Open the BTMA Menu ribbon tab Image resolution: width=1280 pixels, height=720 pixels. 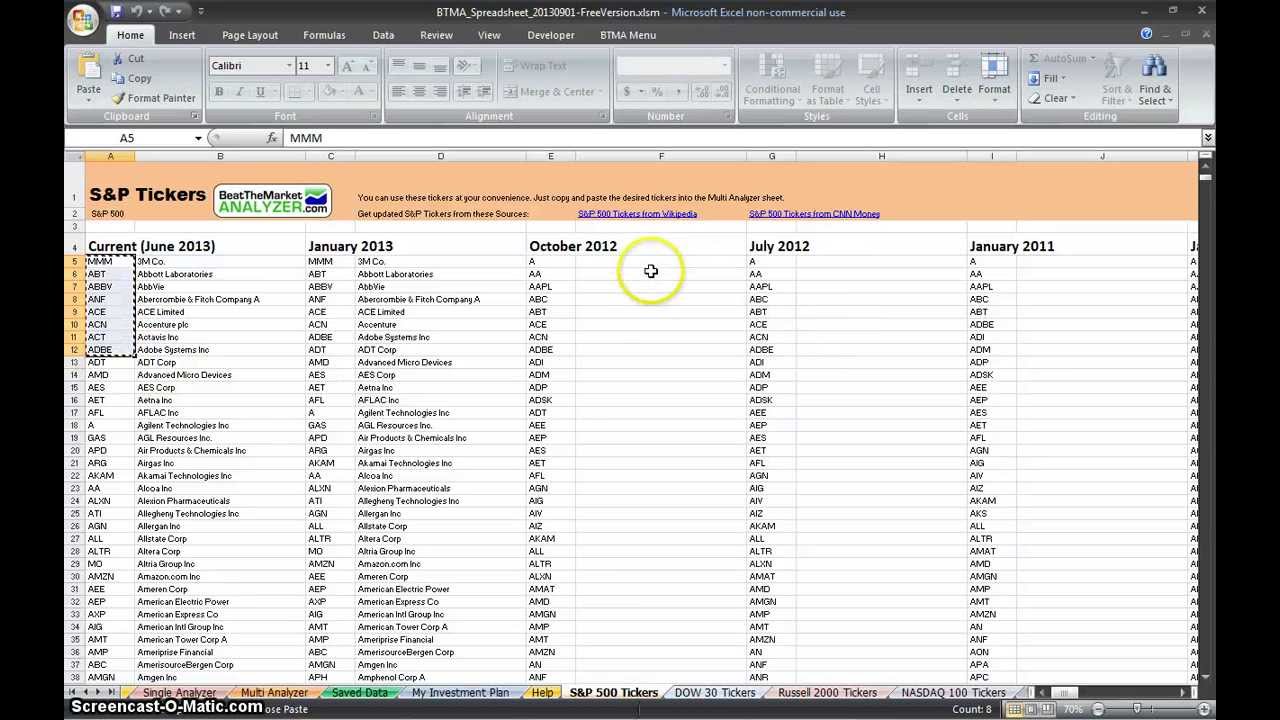point(628,35)
